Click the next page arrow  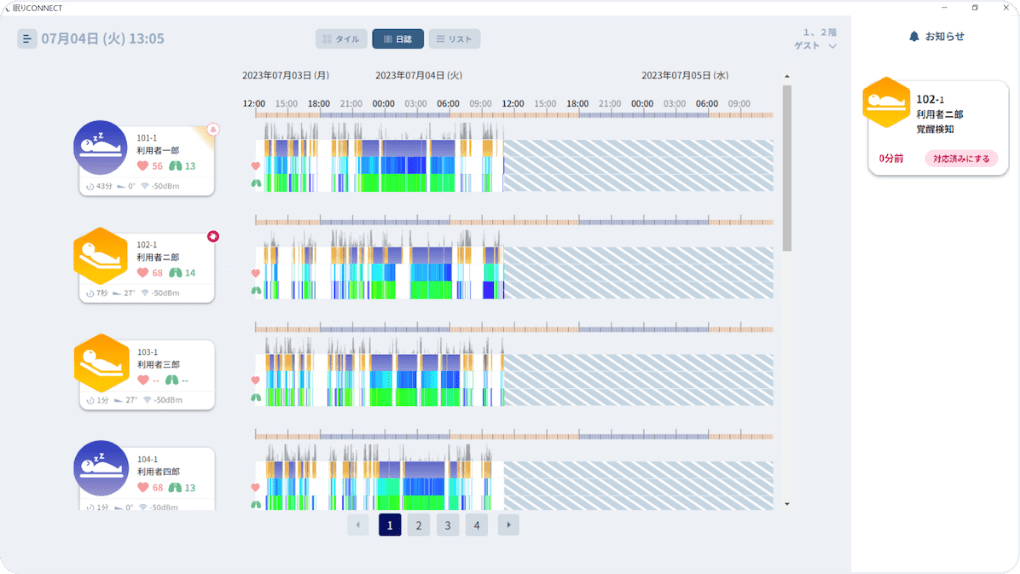(x=508, y=525)
